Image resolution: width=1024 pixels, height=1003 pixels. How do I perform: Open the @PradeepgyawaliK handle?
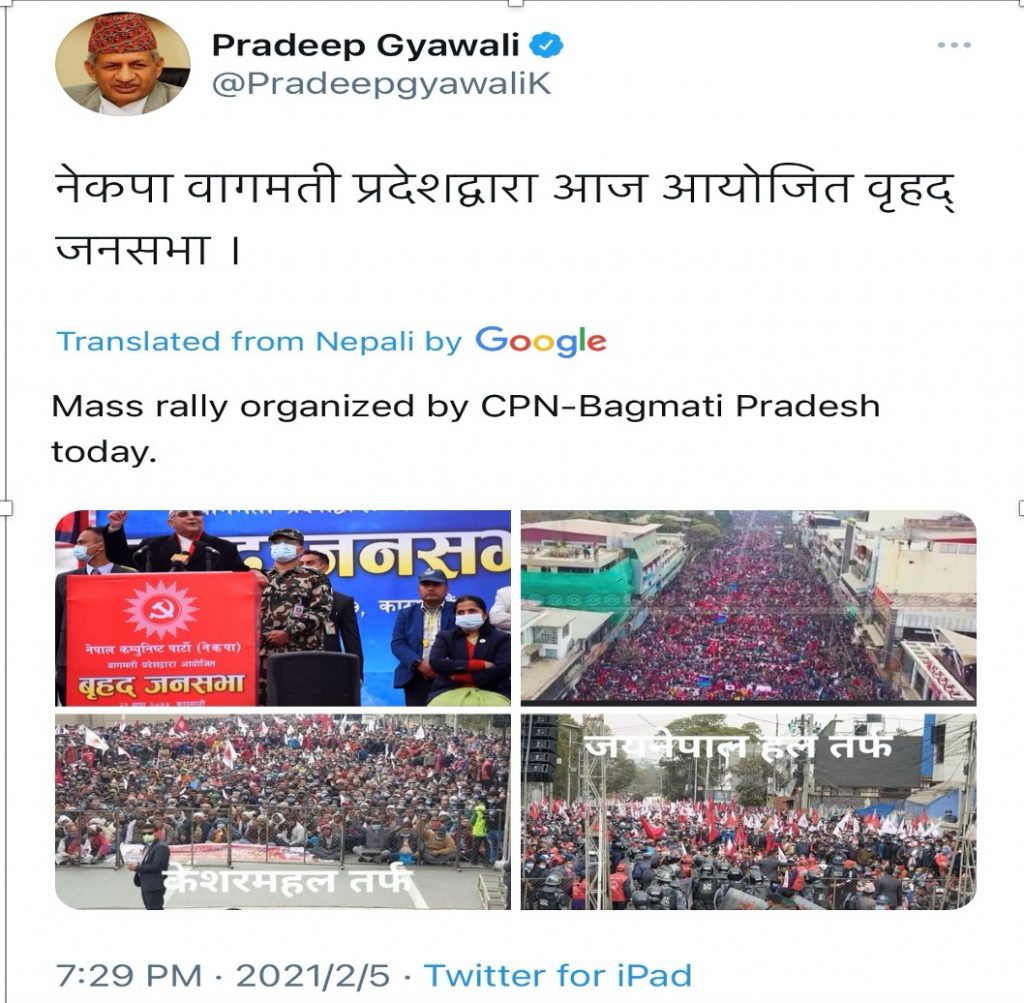(x=382, y=85)
